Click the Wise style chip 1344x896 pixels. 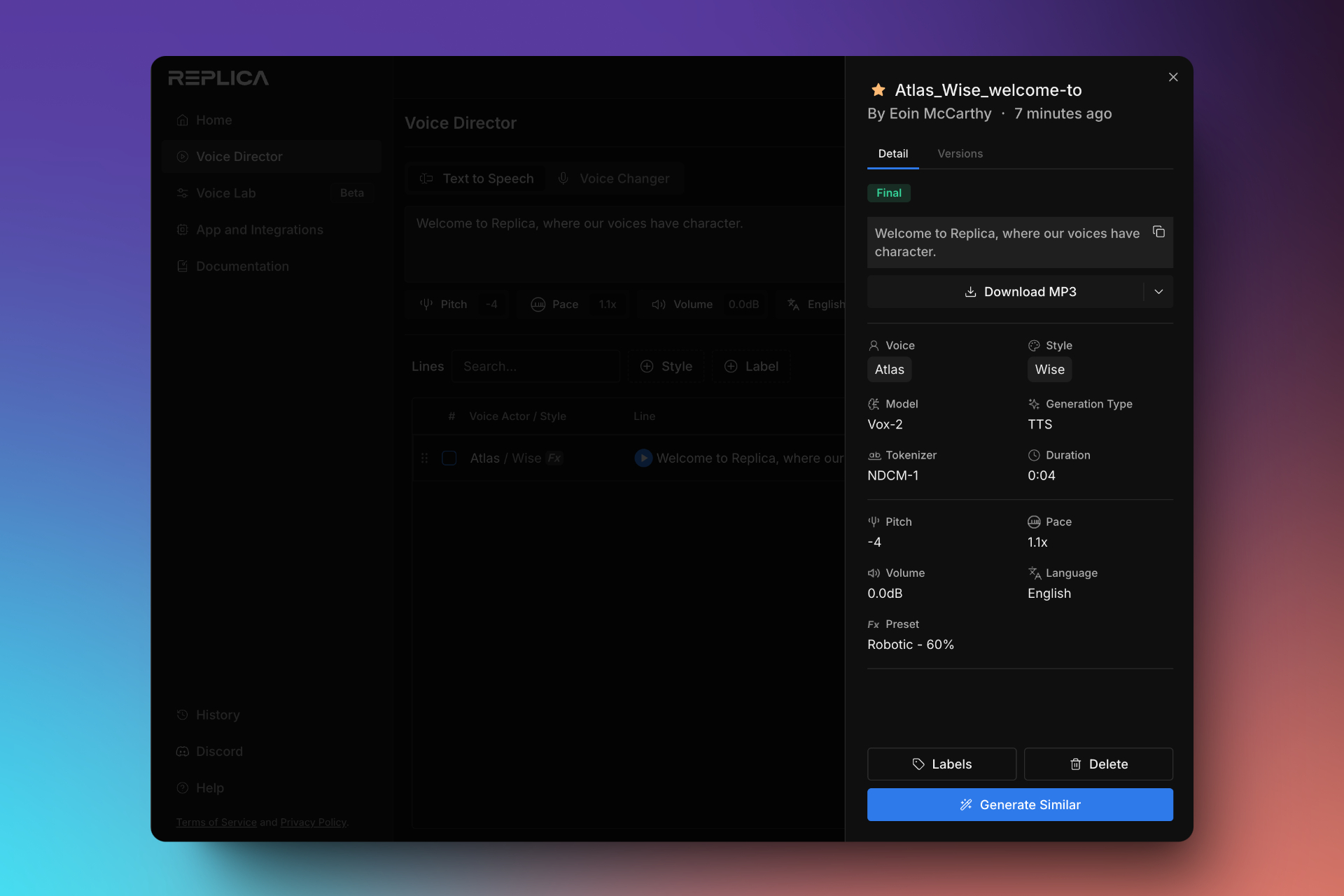click(1049, 370)
